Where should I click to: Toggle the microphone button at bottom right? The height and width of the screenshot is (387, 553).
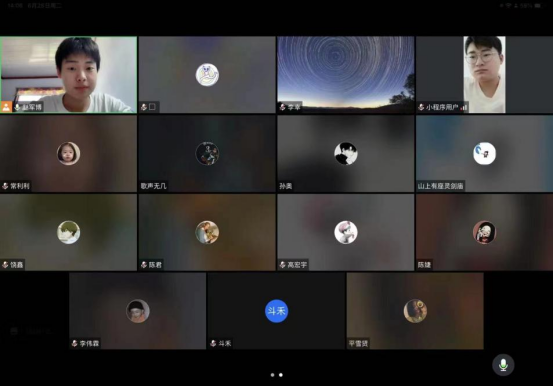pyautogui.click(x=503, y=365)
